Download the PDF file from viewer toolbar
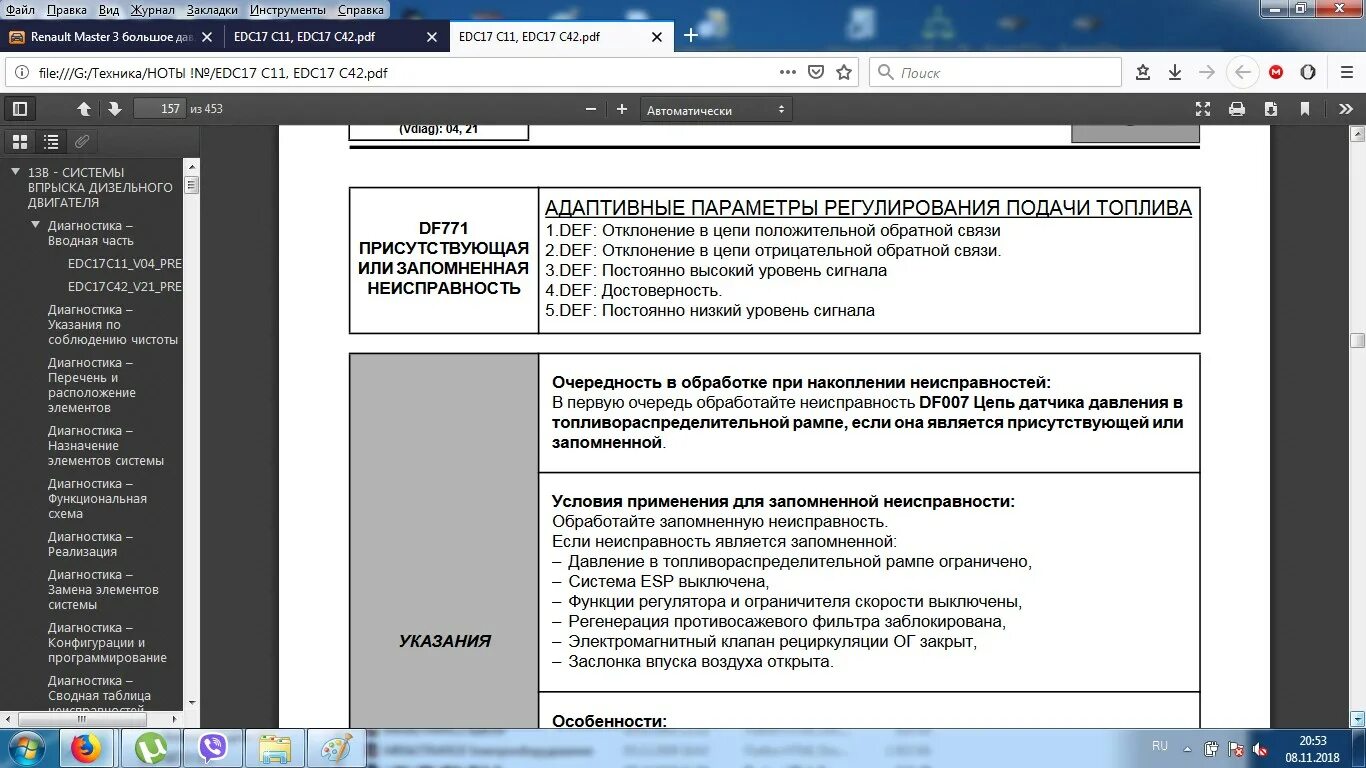This screenshot has width=1366, height=768. point(1271,109)
